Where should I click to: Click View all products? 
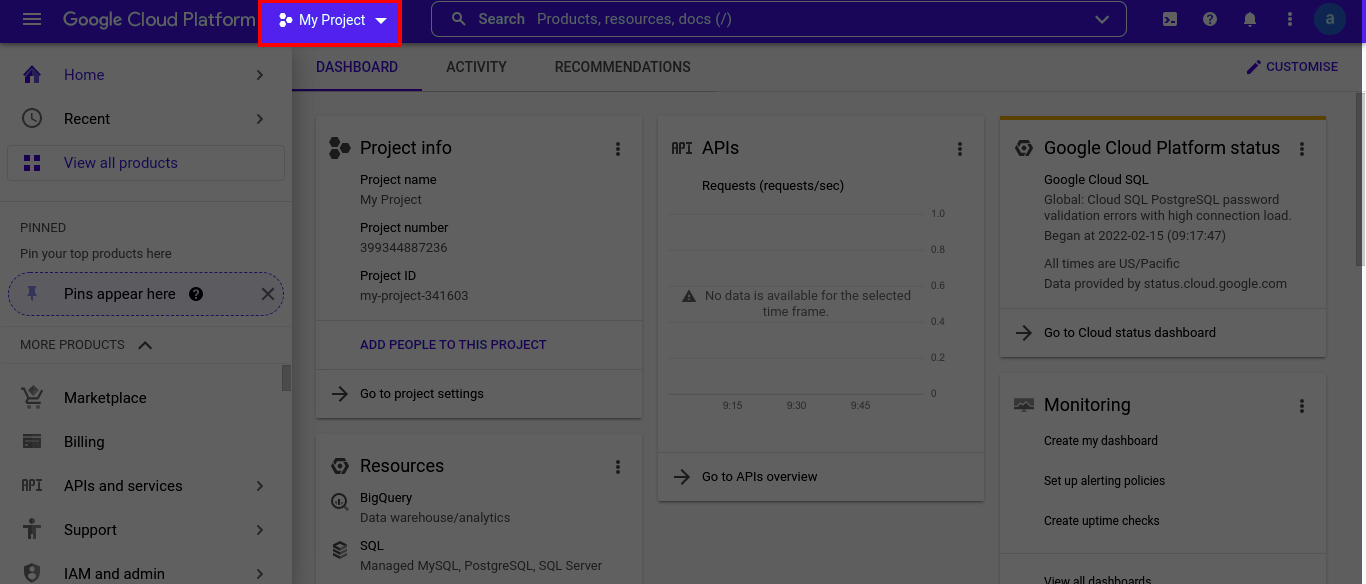click(x=146, y=163)
